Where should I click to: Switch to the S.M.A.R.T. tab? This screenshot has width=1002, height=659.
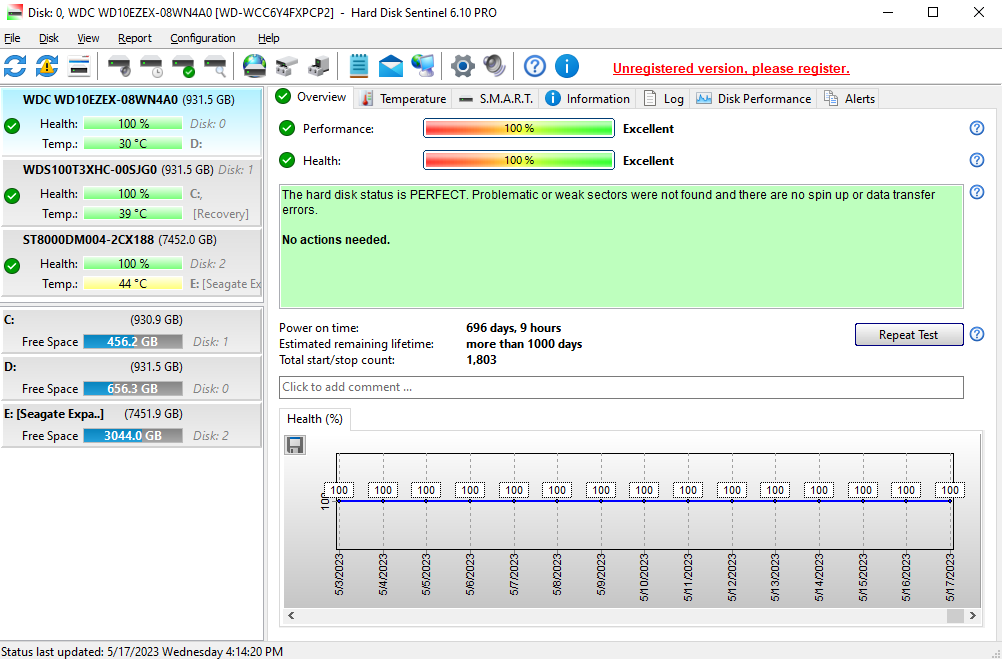coord(496,98)
